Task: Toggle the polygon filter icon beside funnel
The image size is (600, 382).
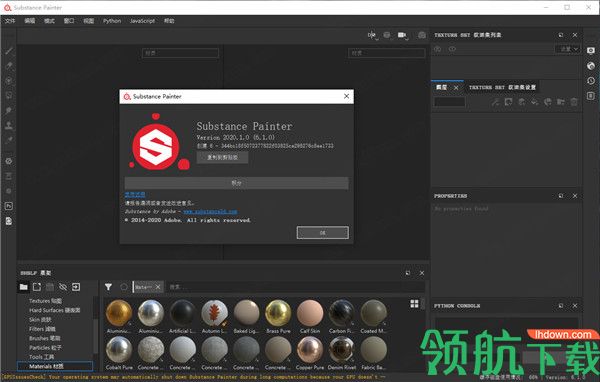Action: 124,287
